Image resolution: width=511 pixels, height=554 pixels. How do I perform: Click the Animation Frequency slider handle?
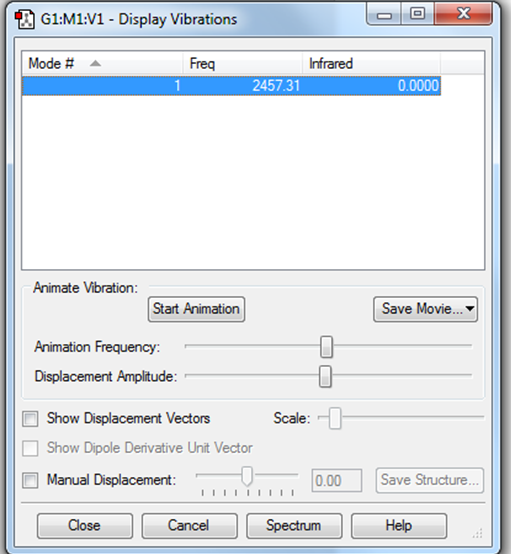(x=326, y=347)
